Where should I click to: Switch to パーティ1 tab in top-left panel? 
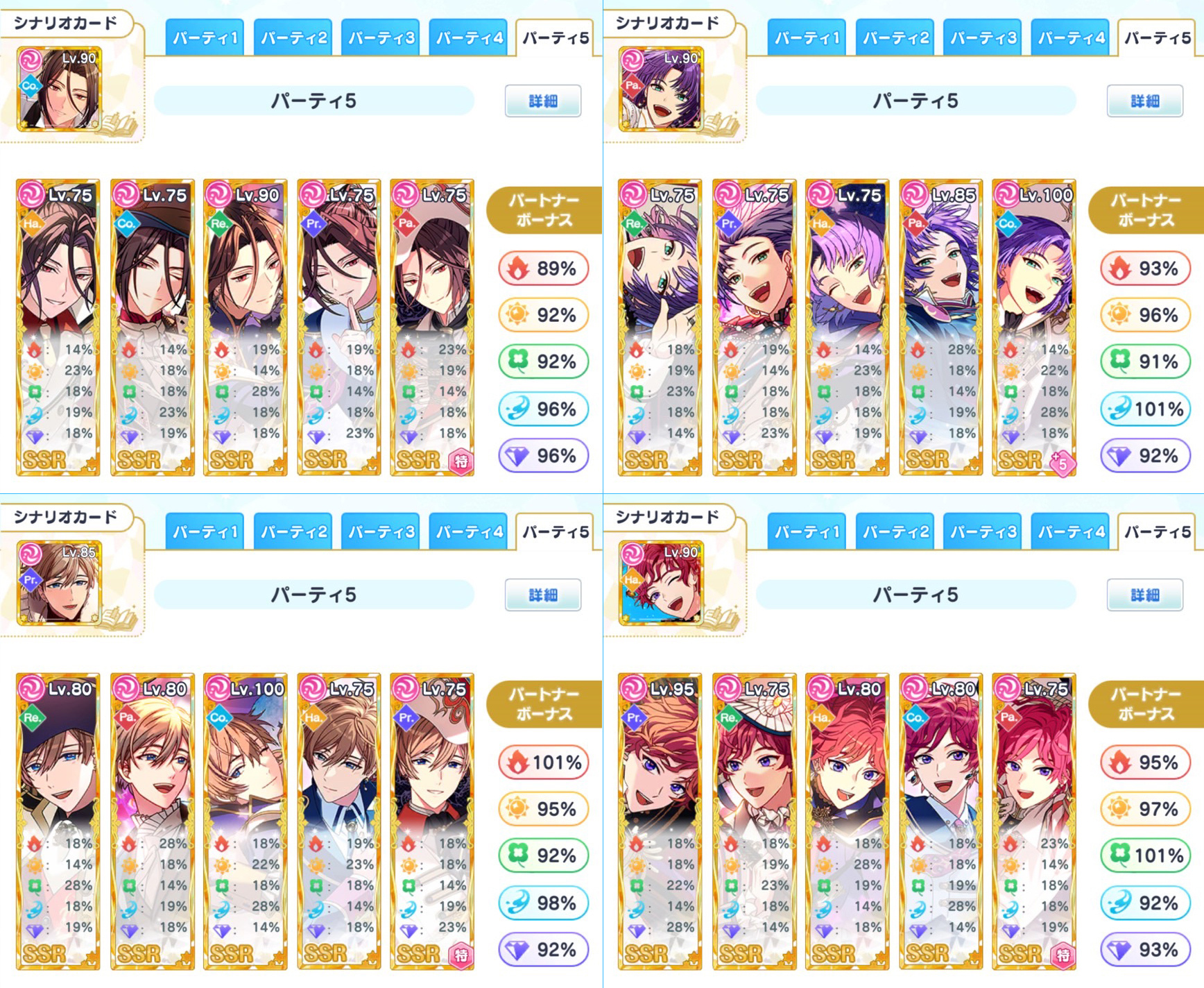point(205,37)
